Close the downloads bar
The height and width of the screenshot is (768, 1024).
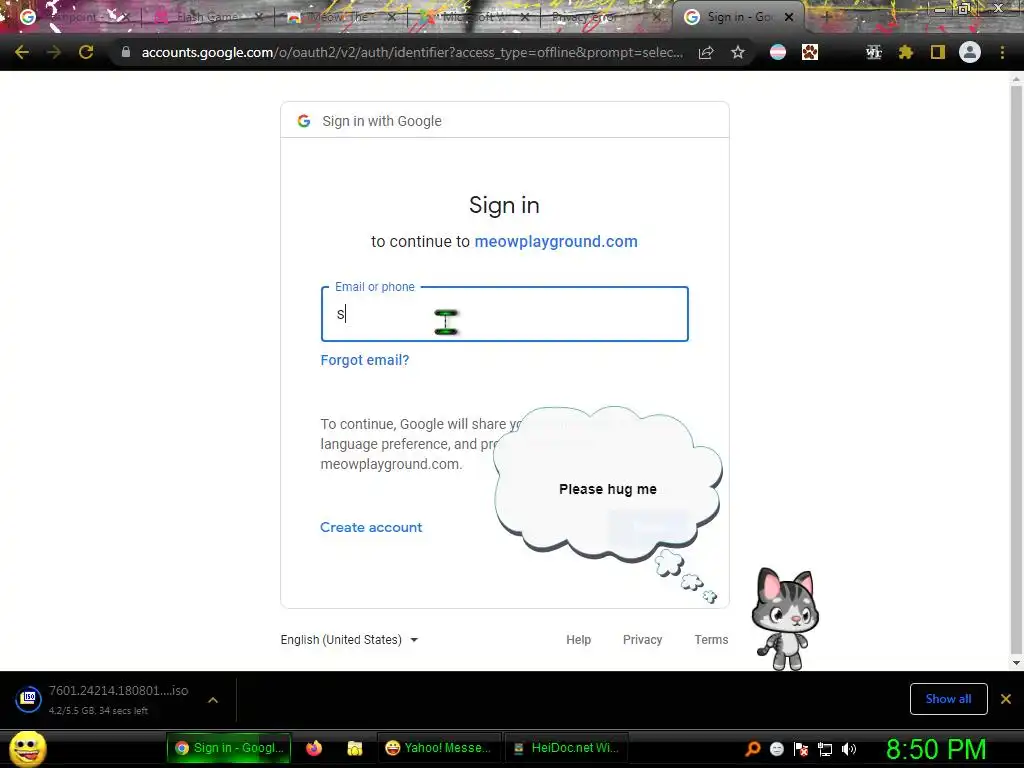pyautogui.click(x=1006, y=699)
